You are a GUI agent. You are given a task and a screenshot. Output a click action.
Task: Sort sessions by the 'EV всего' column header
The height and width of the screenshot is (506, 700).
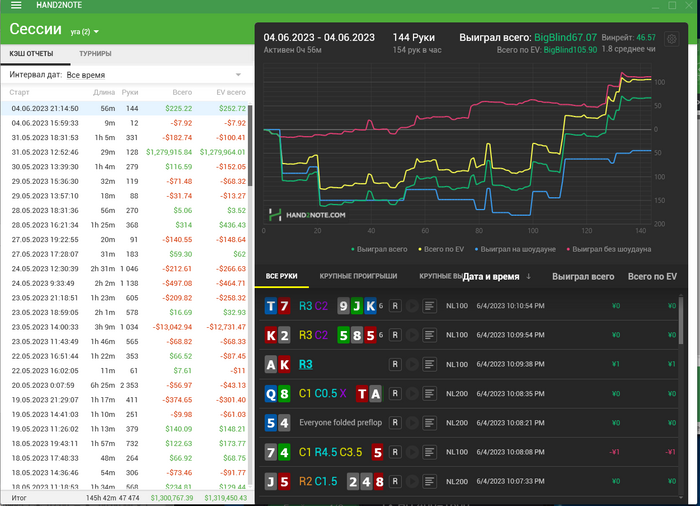click(231, 92)
